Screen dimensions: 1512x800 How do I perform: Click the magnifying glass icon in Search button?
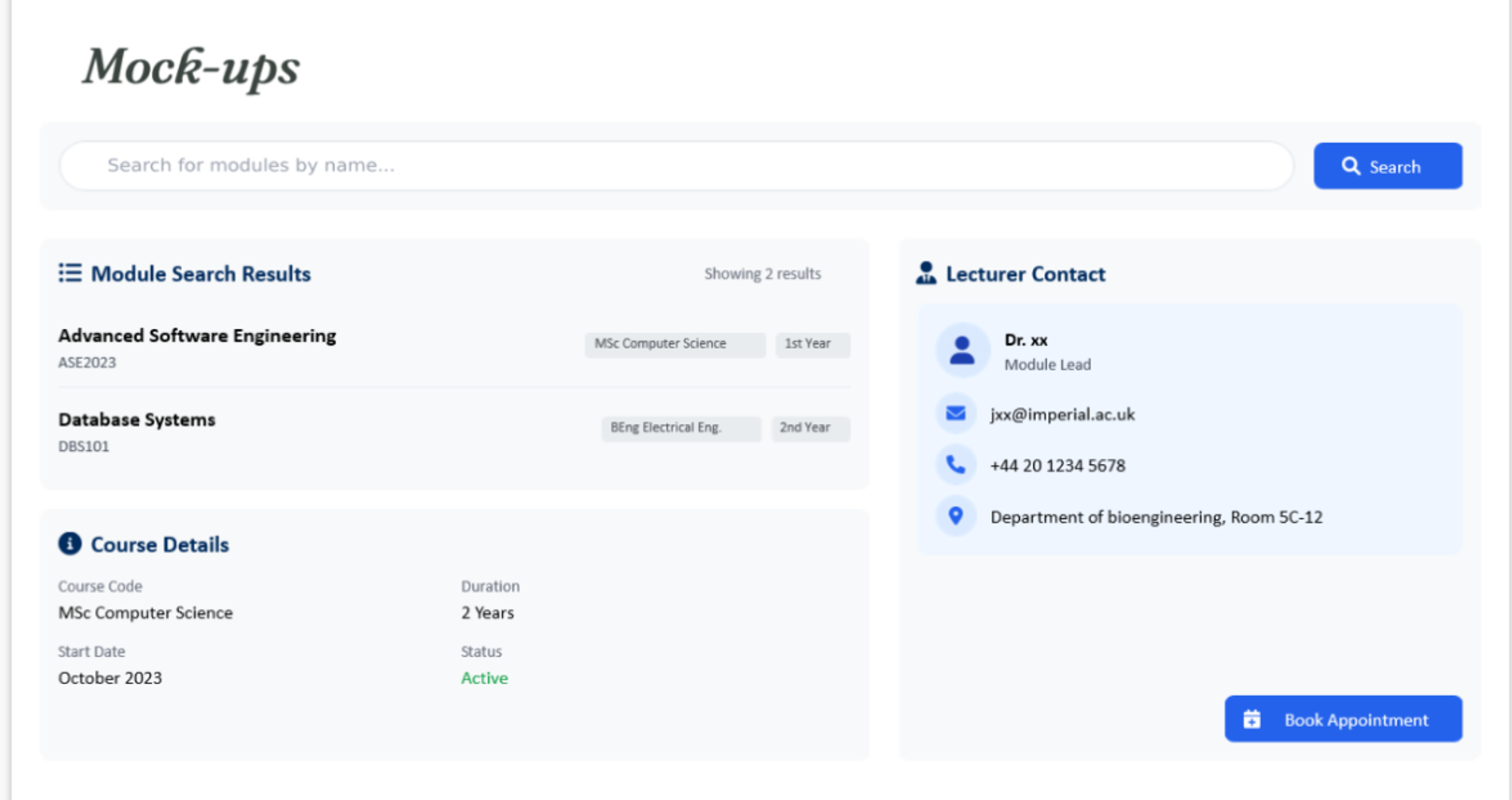[1350, 166]
